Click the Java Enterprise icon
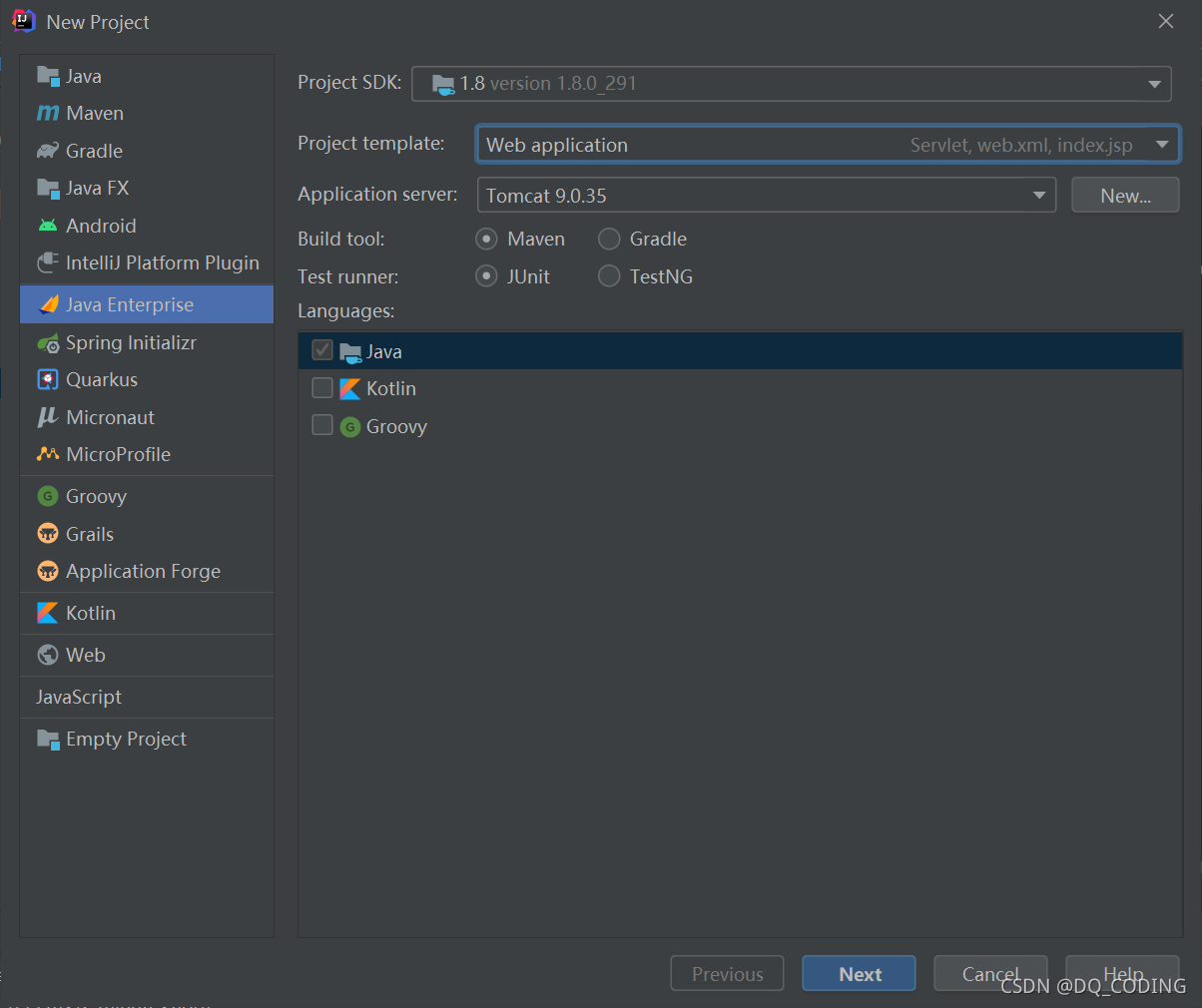 click(x=48, y=305)
